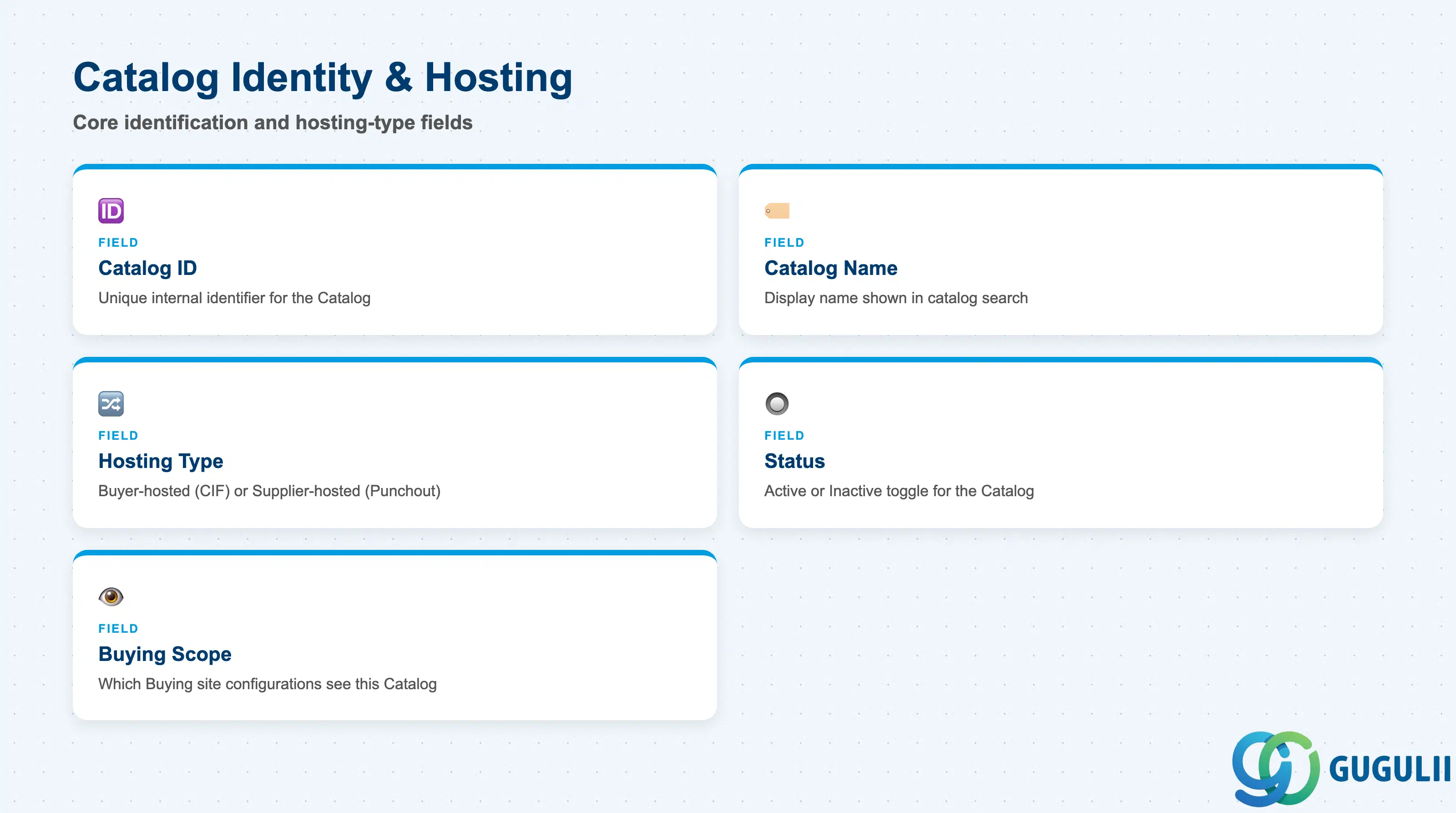Click FIELD label above Buying Scope
Image resolution: width=1456 pixels, height=813 pixels.
[118, 629]
